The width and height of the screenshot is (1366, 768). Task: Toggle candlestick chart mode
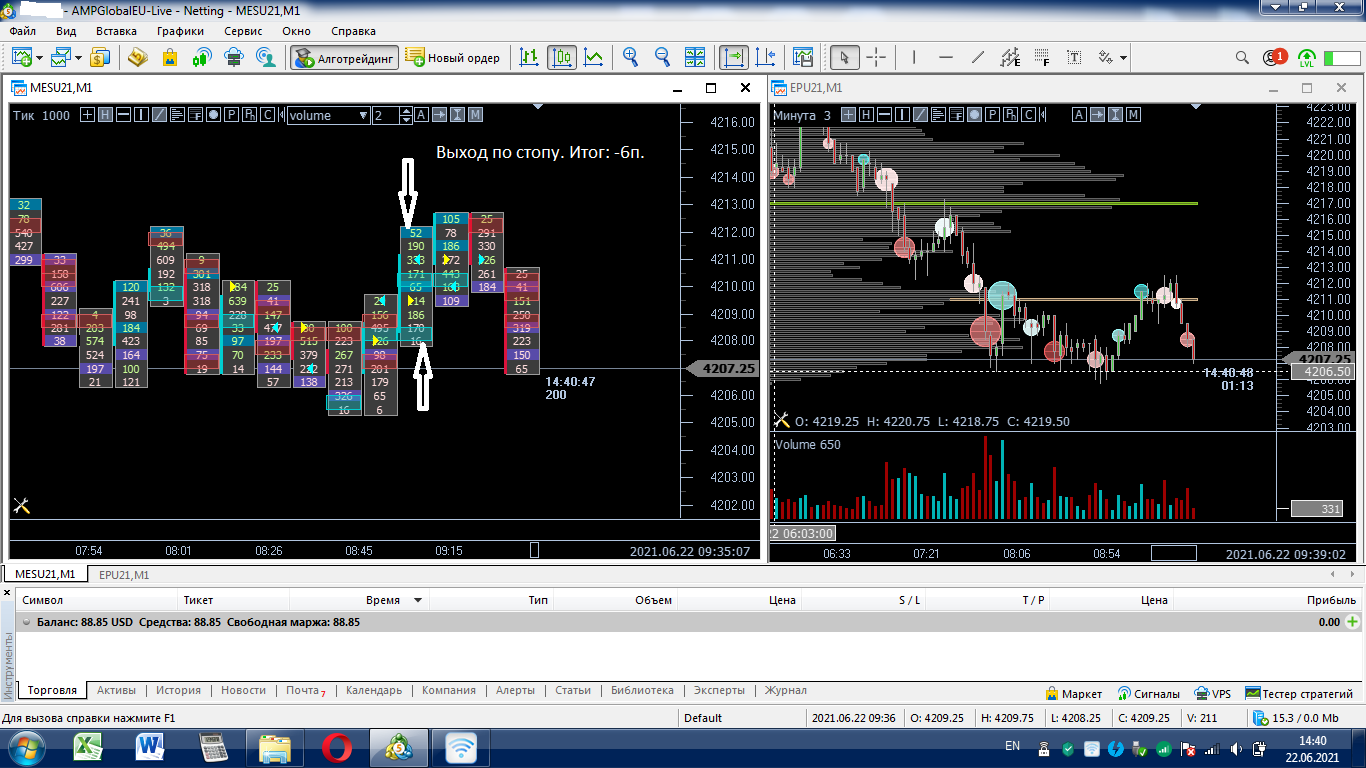click(562, 57)
